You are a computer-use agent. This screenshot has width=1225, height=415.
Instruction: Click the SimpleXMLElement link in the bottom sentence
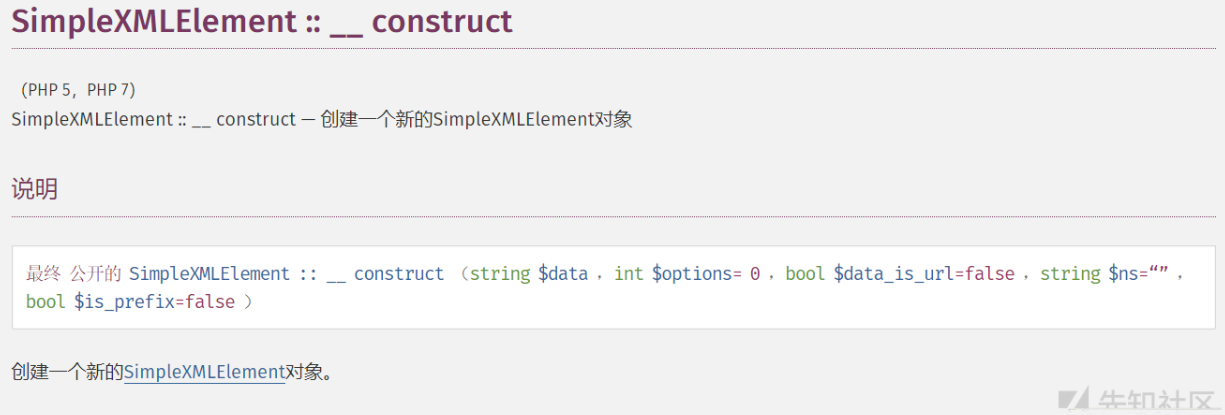pos(204,372)
